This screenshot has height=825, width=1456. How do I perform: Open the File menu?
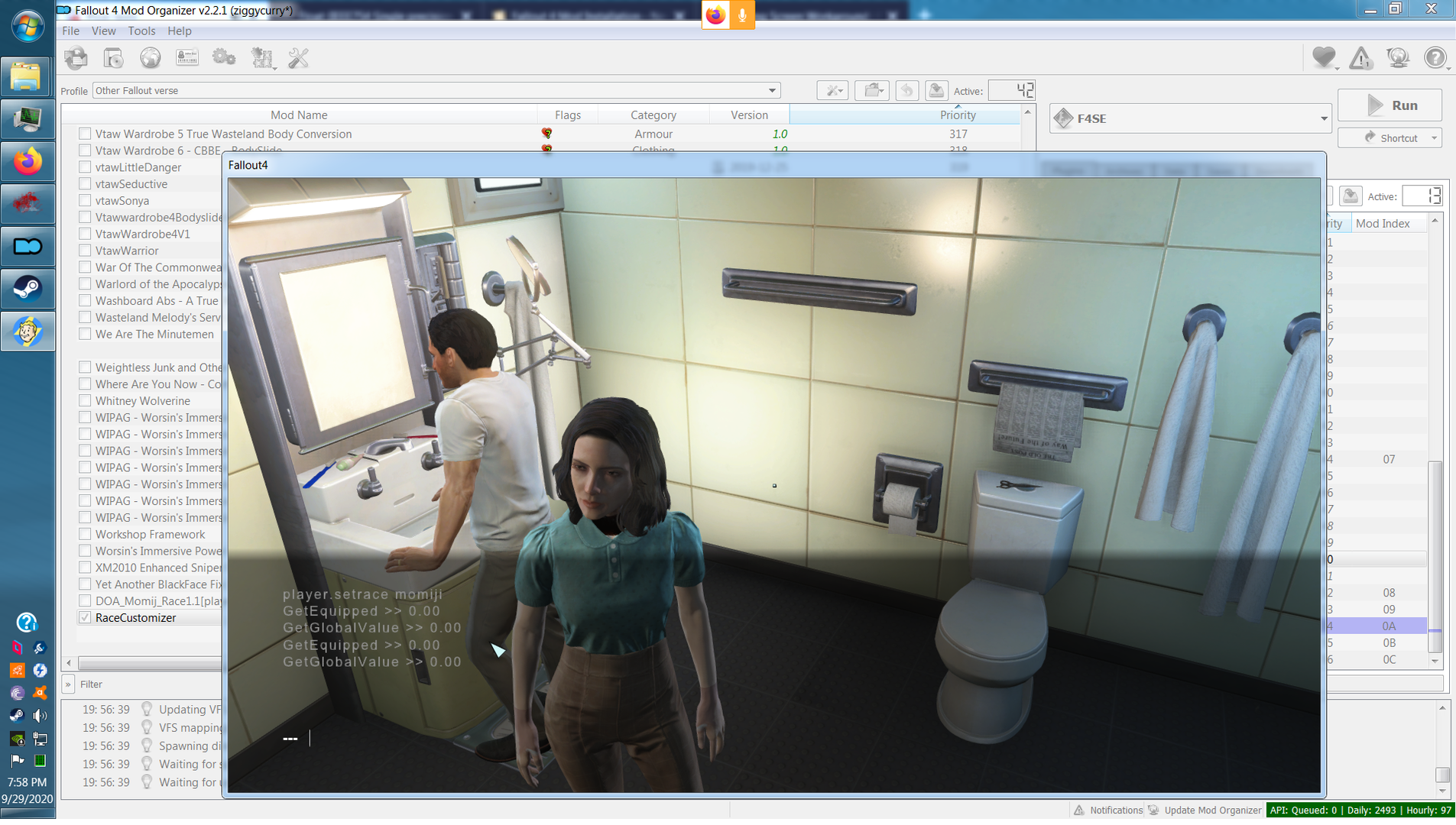pos(70,31)
